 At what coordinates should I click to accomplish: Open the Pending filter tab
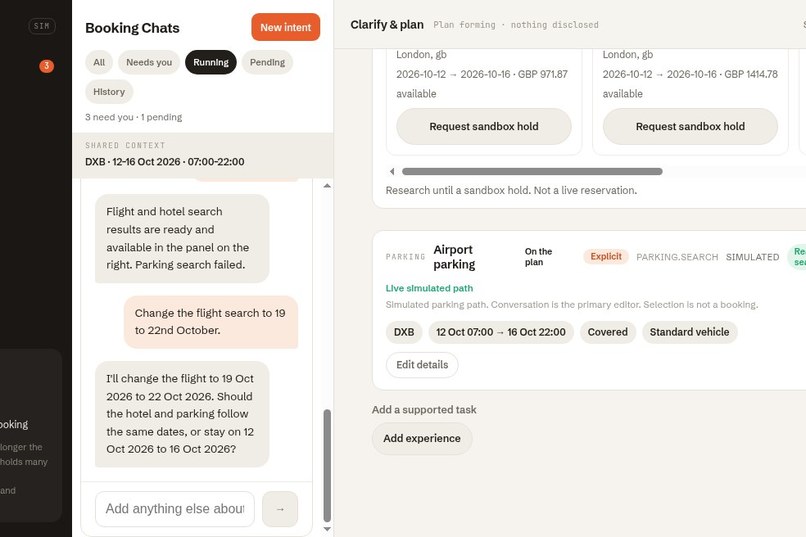[x=267, y=62]
